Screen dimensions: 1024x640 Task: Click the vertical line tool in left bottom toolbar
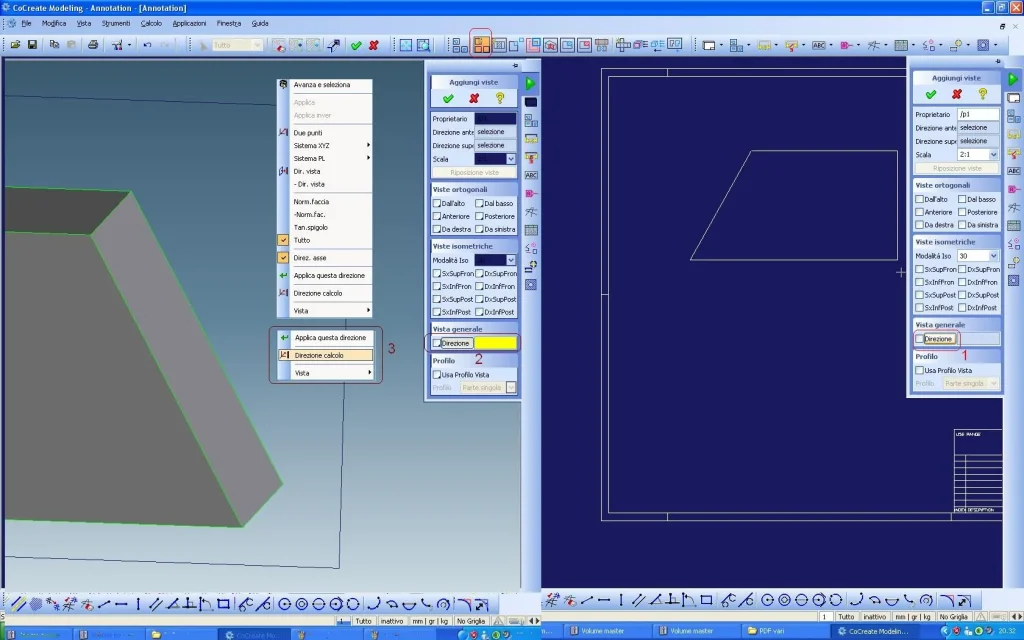click(x=138, y=604)
